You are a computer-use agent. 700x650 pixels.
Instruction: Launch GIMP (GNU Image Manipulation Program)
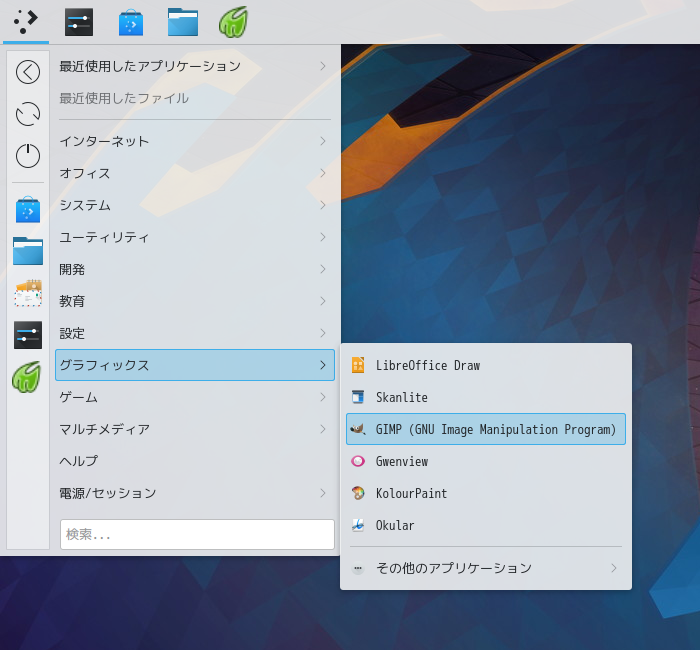pos(486,429)
